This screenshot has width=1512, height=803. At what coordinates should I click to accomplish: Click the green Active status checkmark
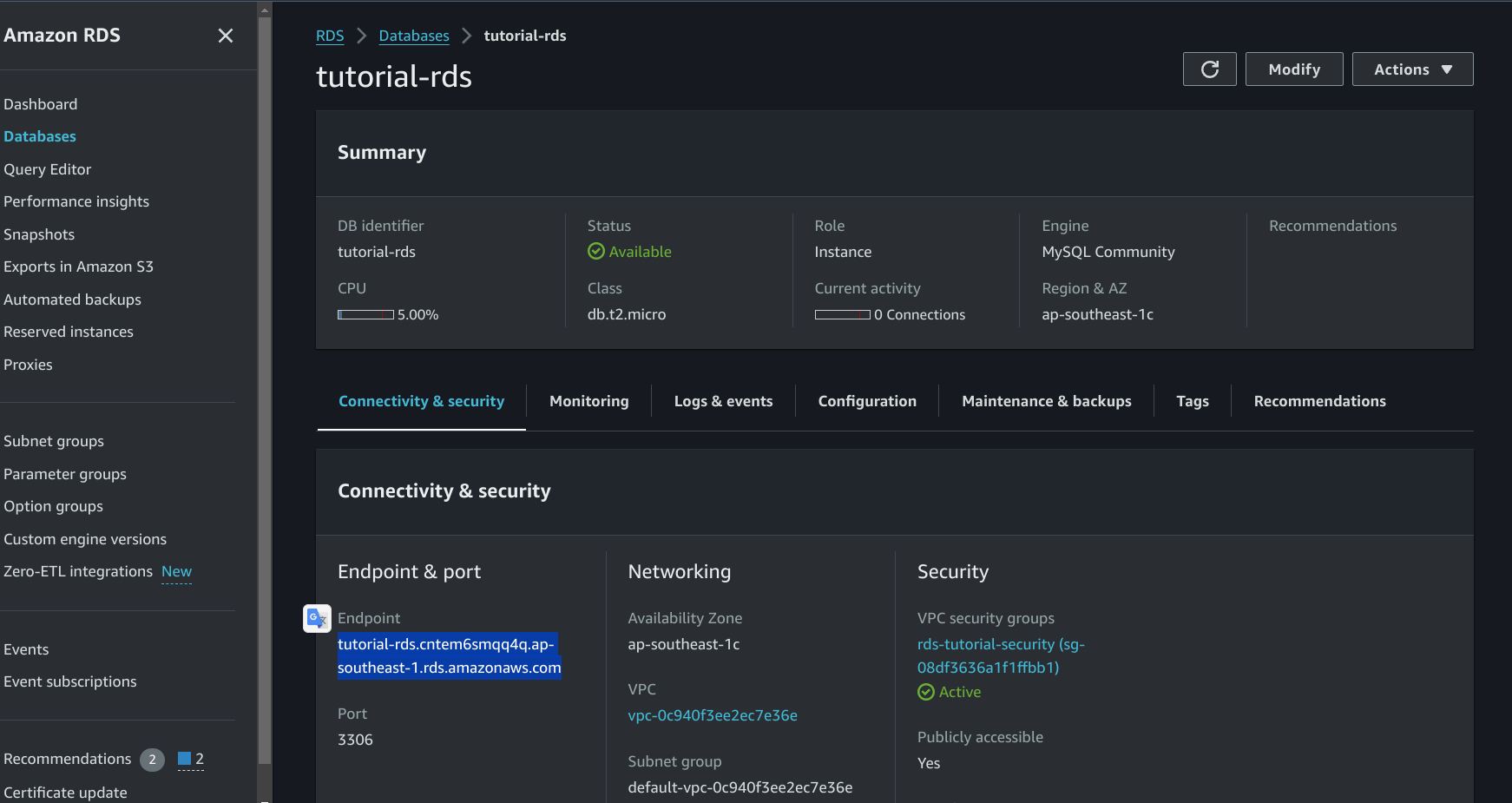pos(926,692)
